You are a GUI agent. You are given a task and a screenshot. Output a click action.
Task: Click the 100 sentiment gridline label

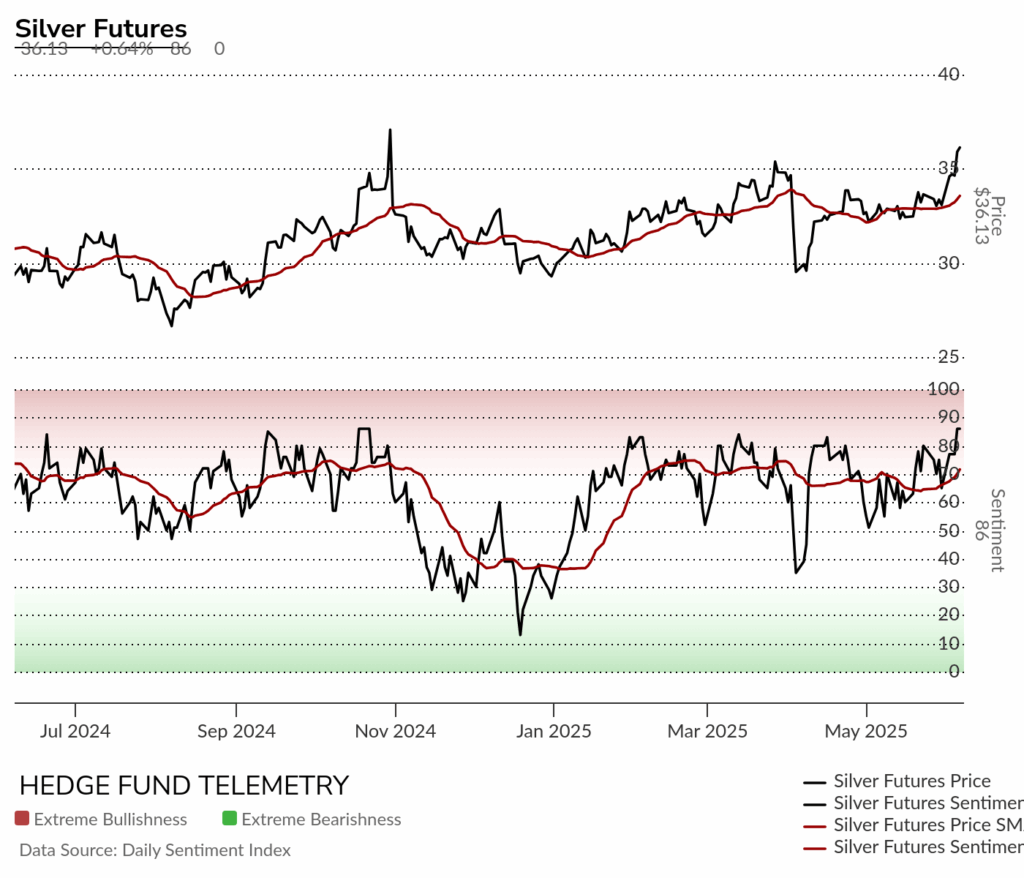click(x=944, y=389)
